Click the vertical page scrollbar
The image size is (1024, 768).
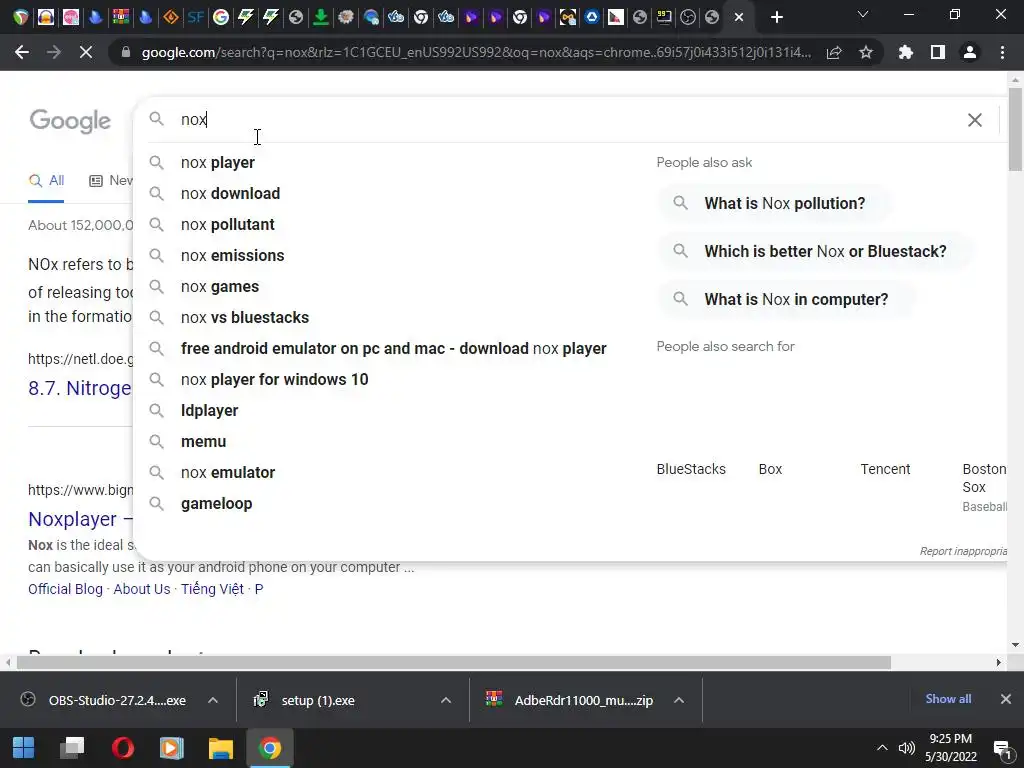1015,129
